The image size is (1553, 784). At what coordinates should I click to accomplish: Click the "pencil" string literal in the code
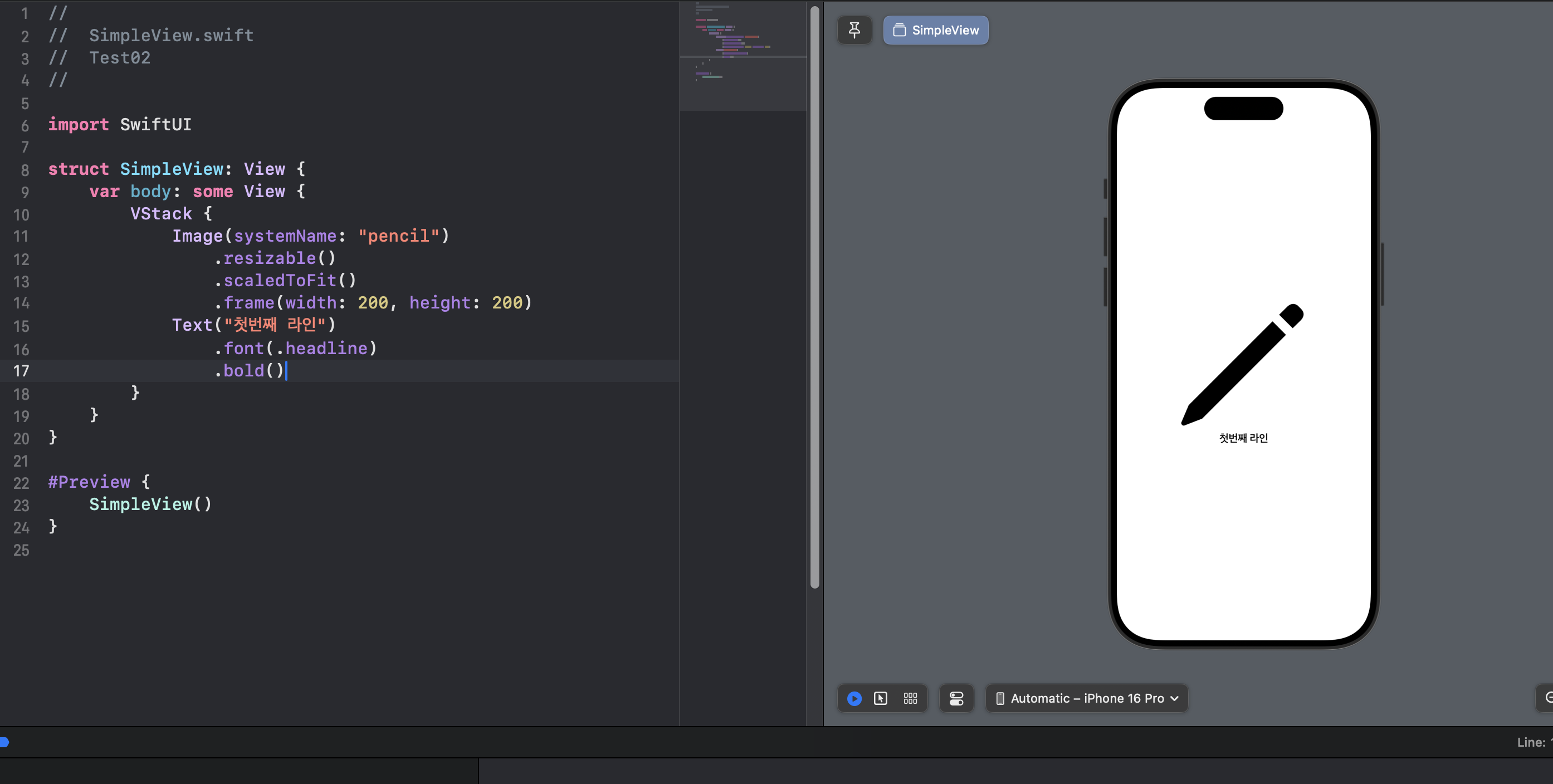(398, 236)
